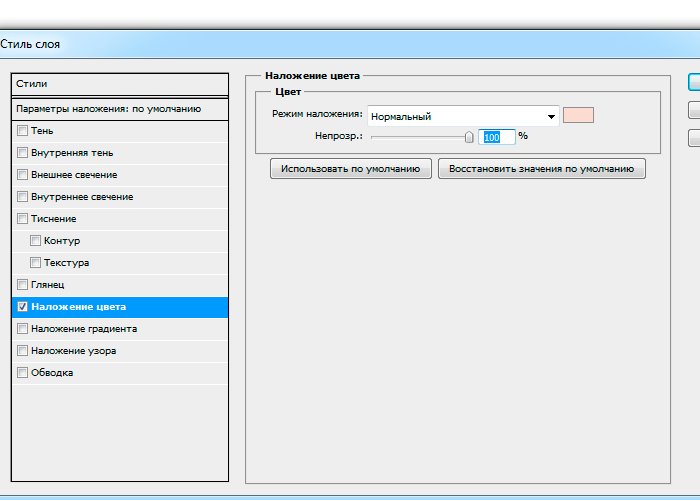This screenshot has height=500, width=700.
Task: Toggle the Глянец checkbox
Action: 22,285
